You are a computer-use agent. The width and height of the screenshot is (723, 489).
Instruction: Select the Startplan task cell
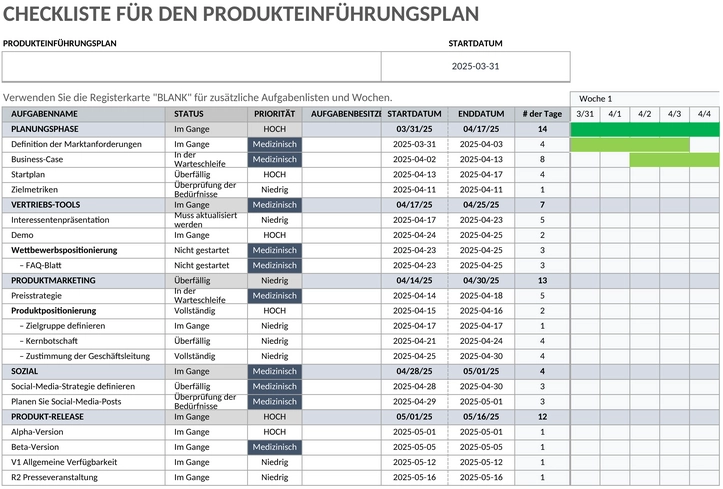click(x=83, y=175)
